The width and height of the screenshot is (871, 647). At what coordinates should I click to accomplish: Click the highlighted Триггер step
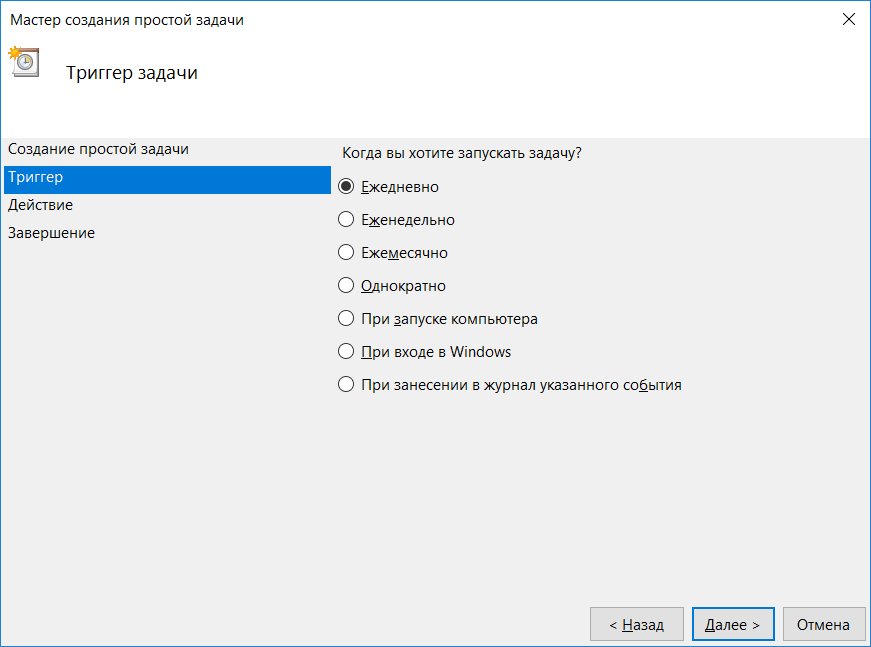[167, 179]
